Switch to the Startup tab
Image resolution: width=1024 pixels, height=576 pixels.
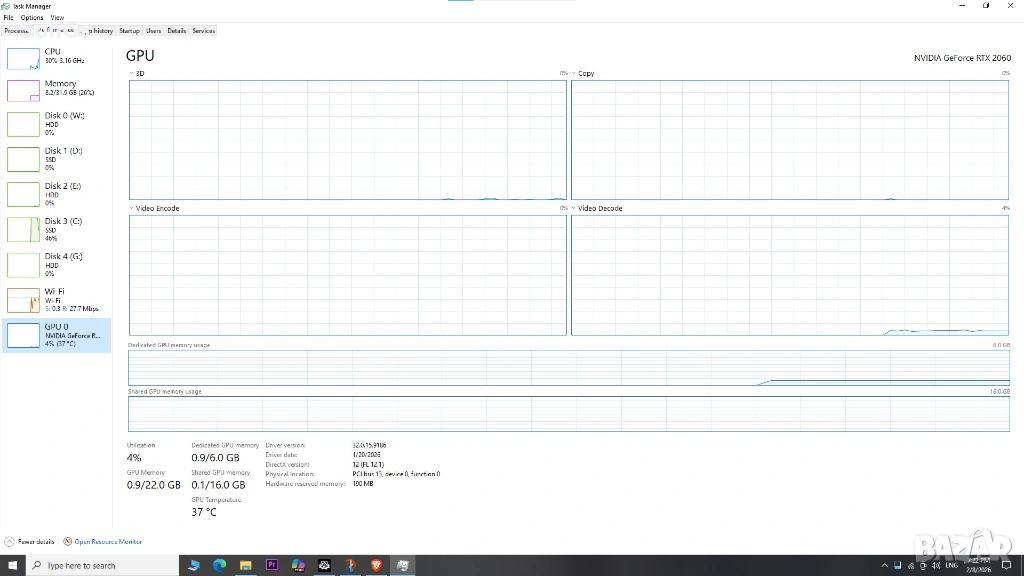(x=130, y=31)
